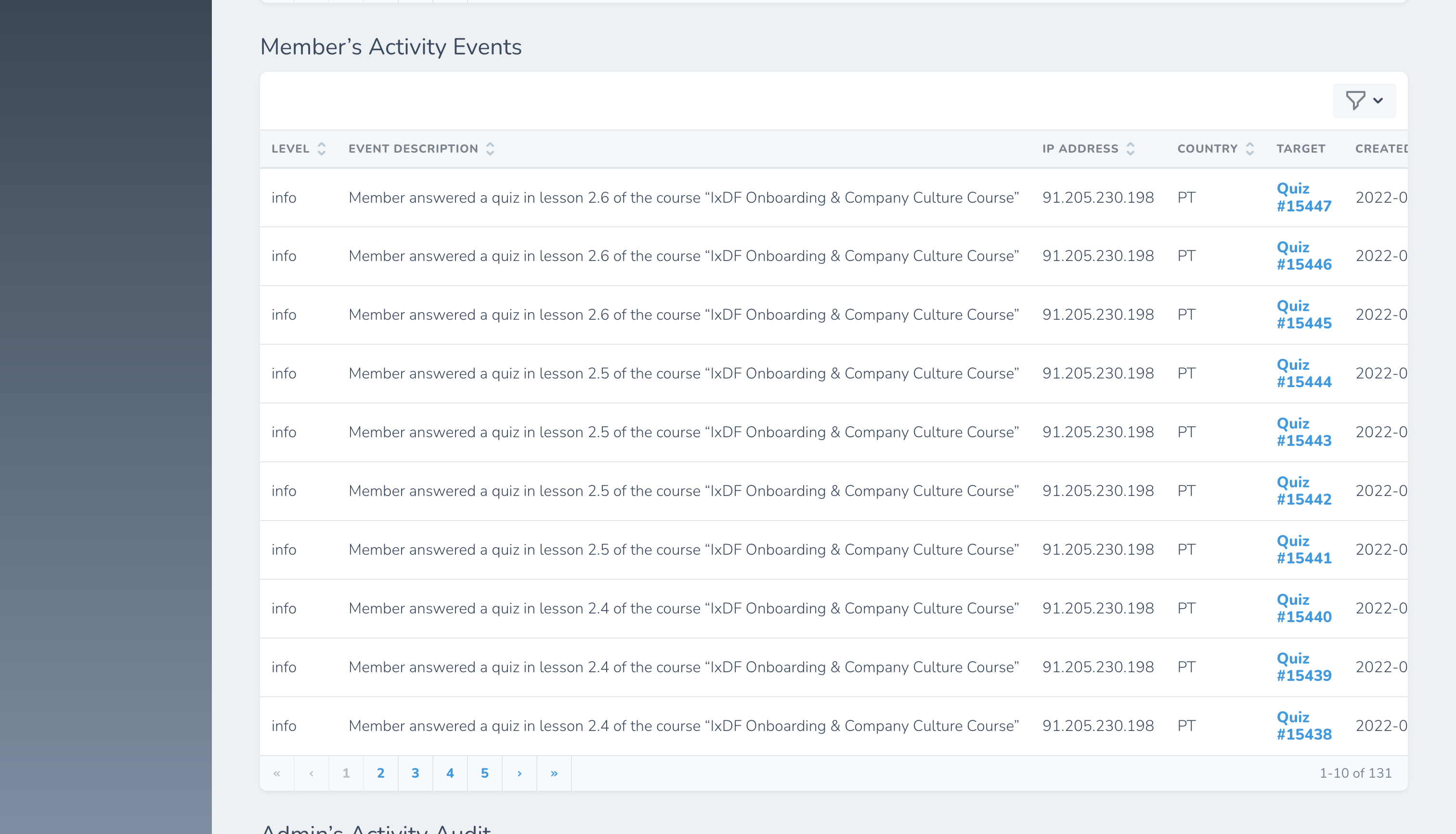
Task: Go to next page arrow
Action: (x=519, y=773)
